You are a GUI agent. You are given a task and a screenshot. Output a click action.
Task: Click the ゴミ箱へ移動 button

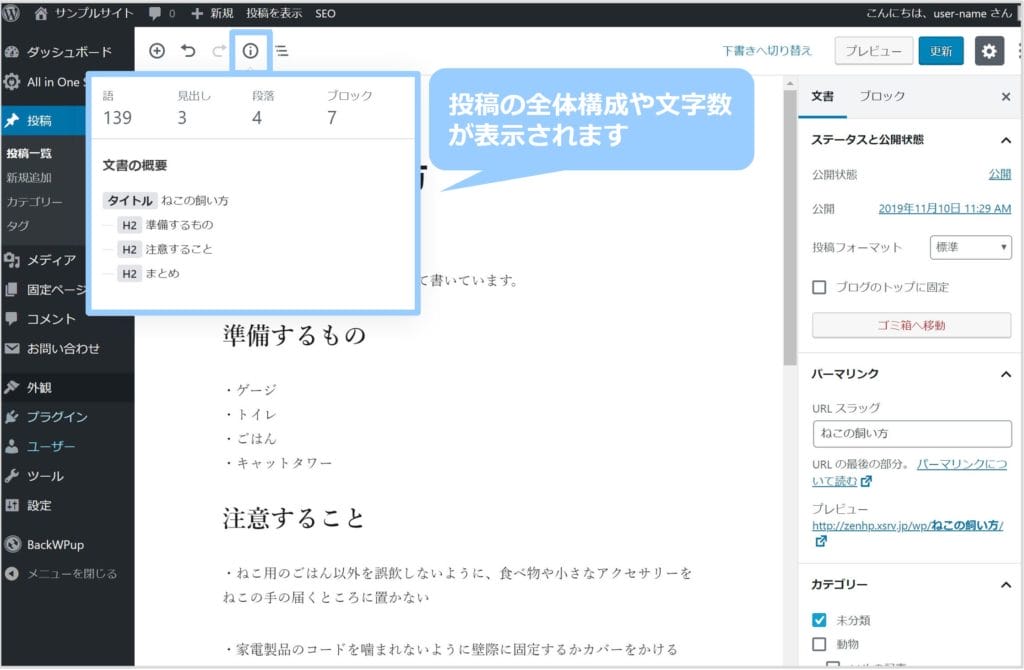click(911, 325)
